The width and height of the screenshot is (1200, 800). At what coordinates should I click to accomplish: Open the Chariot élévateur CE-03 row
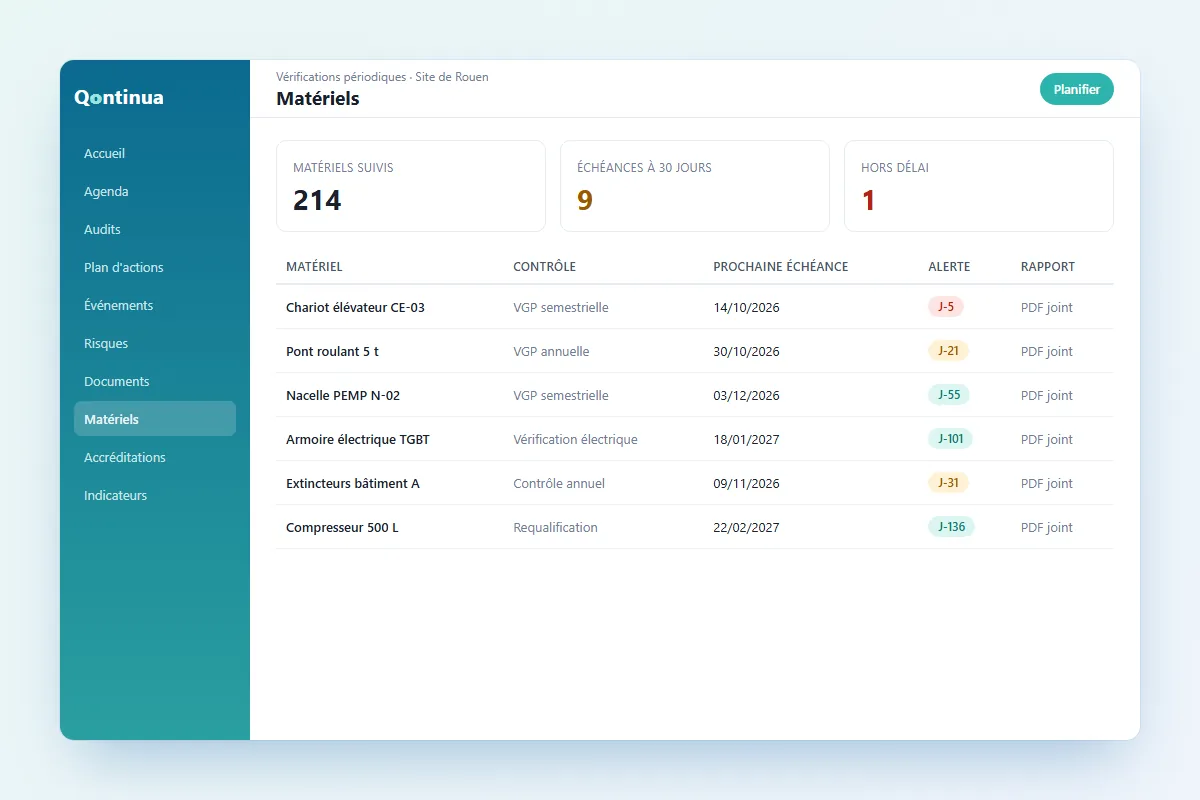(x=695, y=307)
